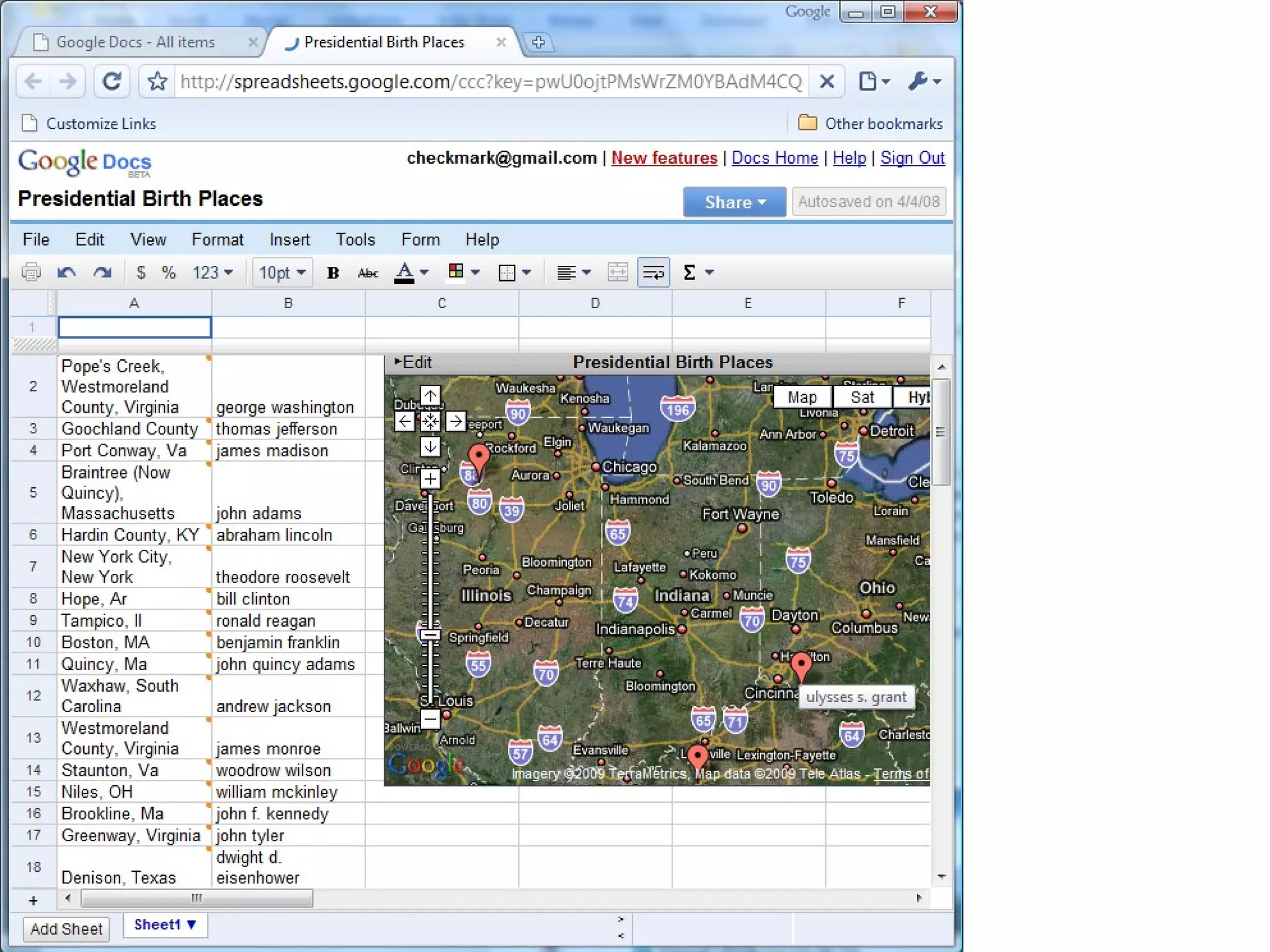Open the New features link
Screen dimensions: 1270x952
point(664,158)
